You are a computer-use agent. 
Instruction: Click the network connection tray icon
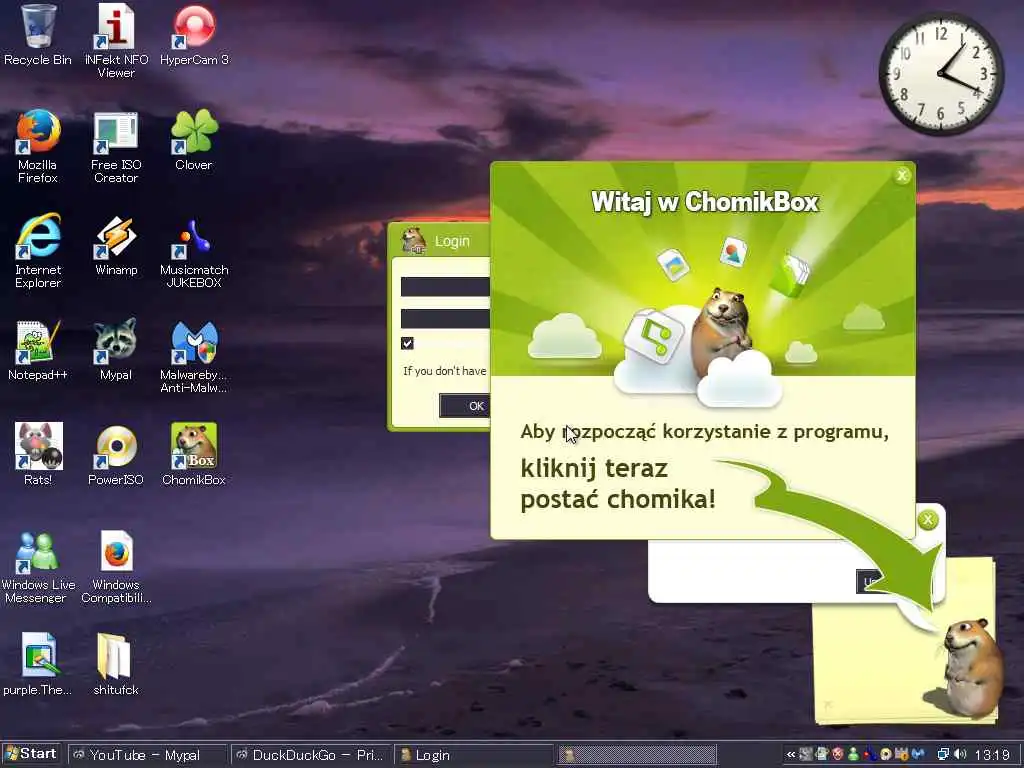coord(943,754)
